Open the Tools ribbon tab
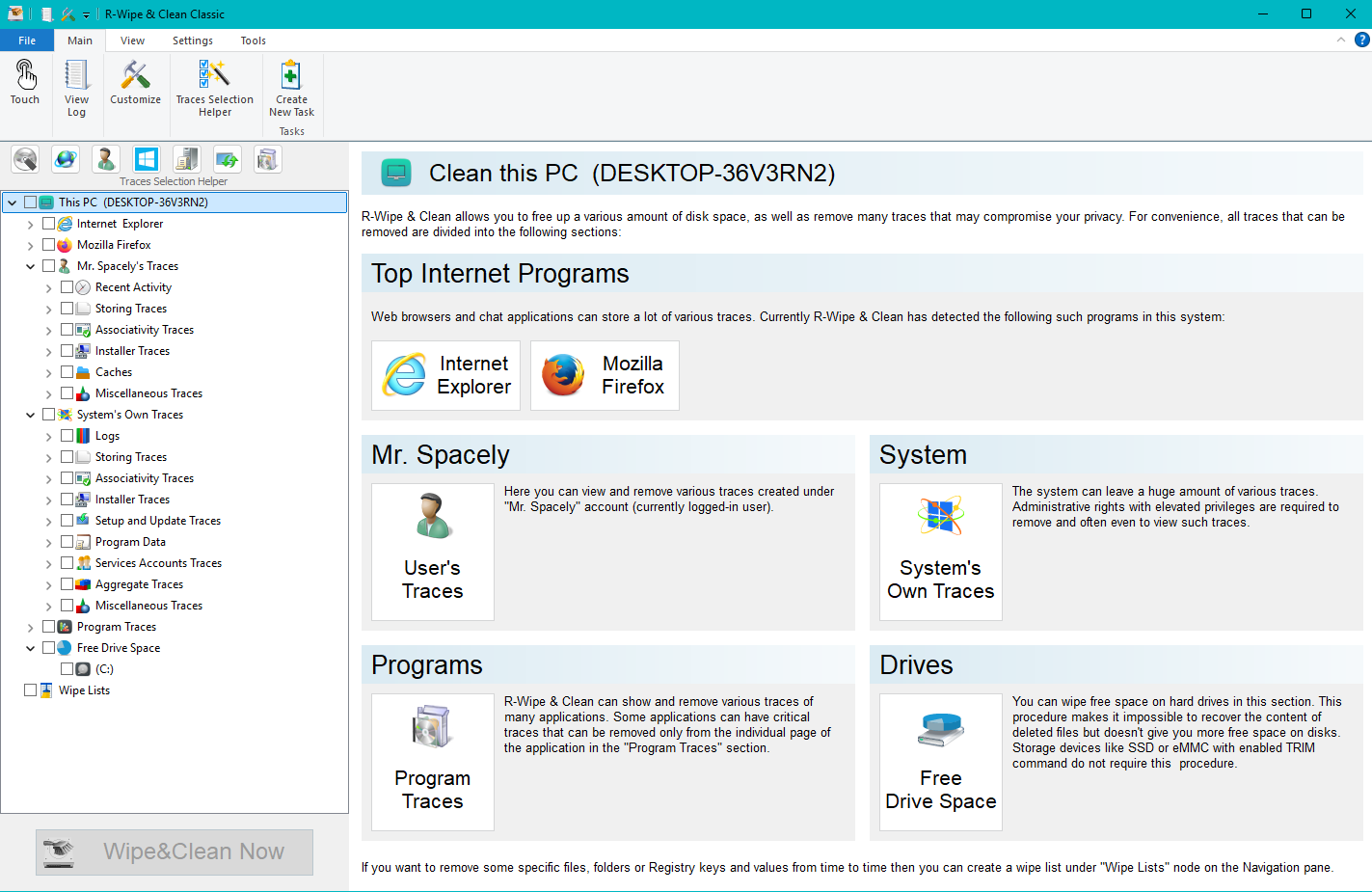1372x892 pixels. point(254,41)
